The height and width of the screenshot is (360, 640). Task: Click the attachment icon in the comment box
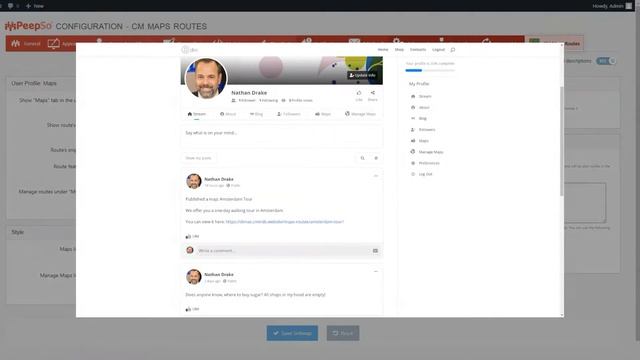pos(375,251)
